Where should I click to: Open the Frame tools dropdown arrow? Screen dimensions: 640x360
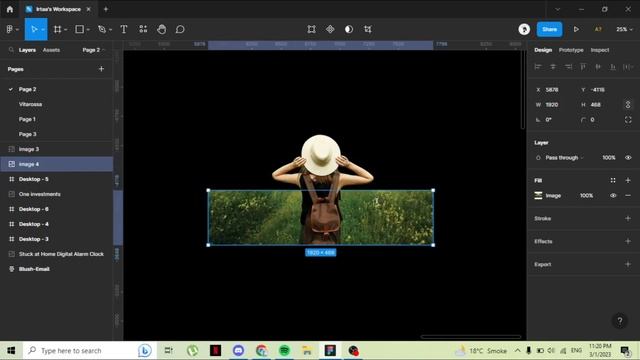pos(66,30)
